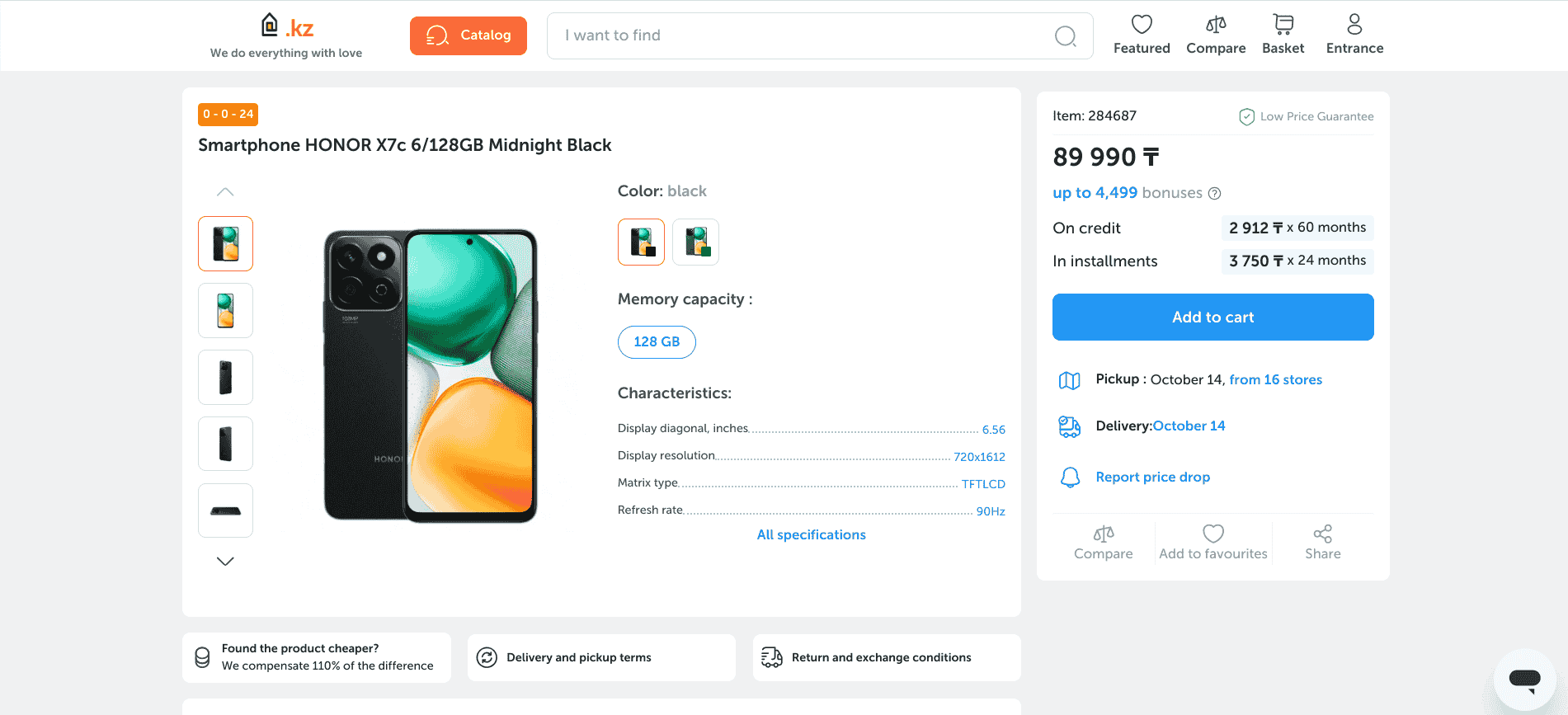The height and width of the screenshot is (715, 1568).
Task: Select the green color swatch
Action: click(695, 242)
